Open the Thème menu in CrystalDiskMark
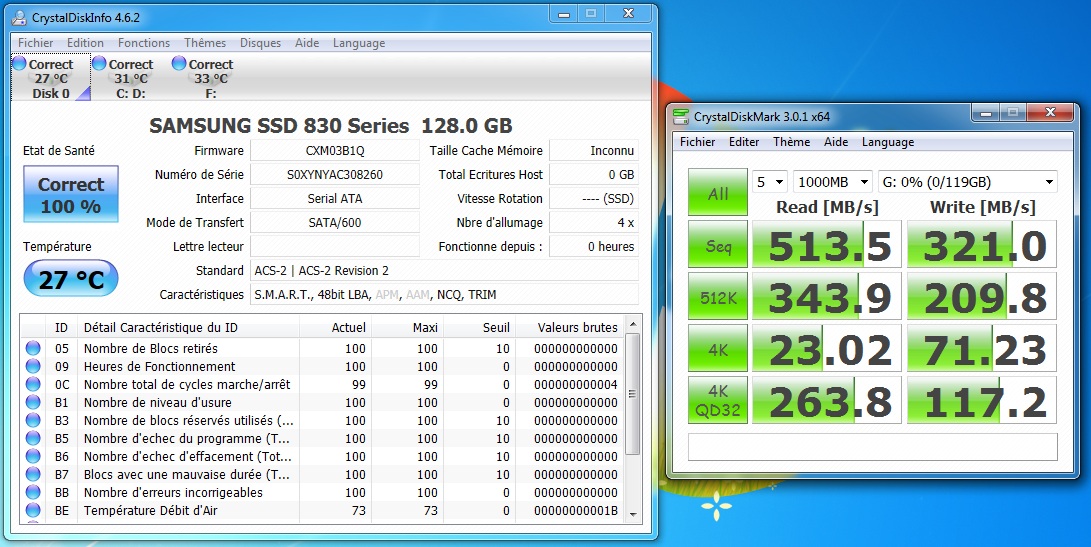This screenshot has height=547, width=1091. point(791,142)
